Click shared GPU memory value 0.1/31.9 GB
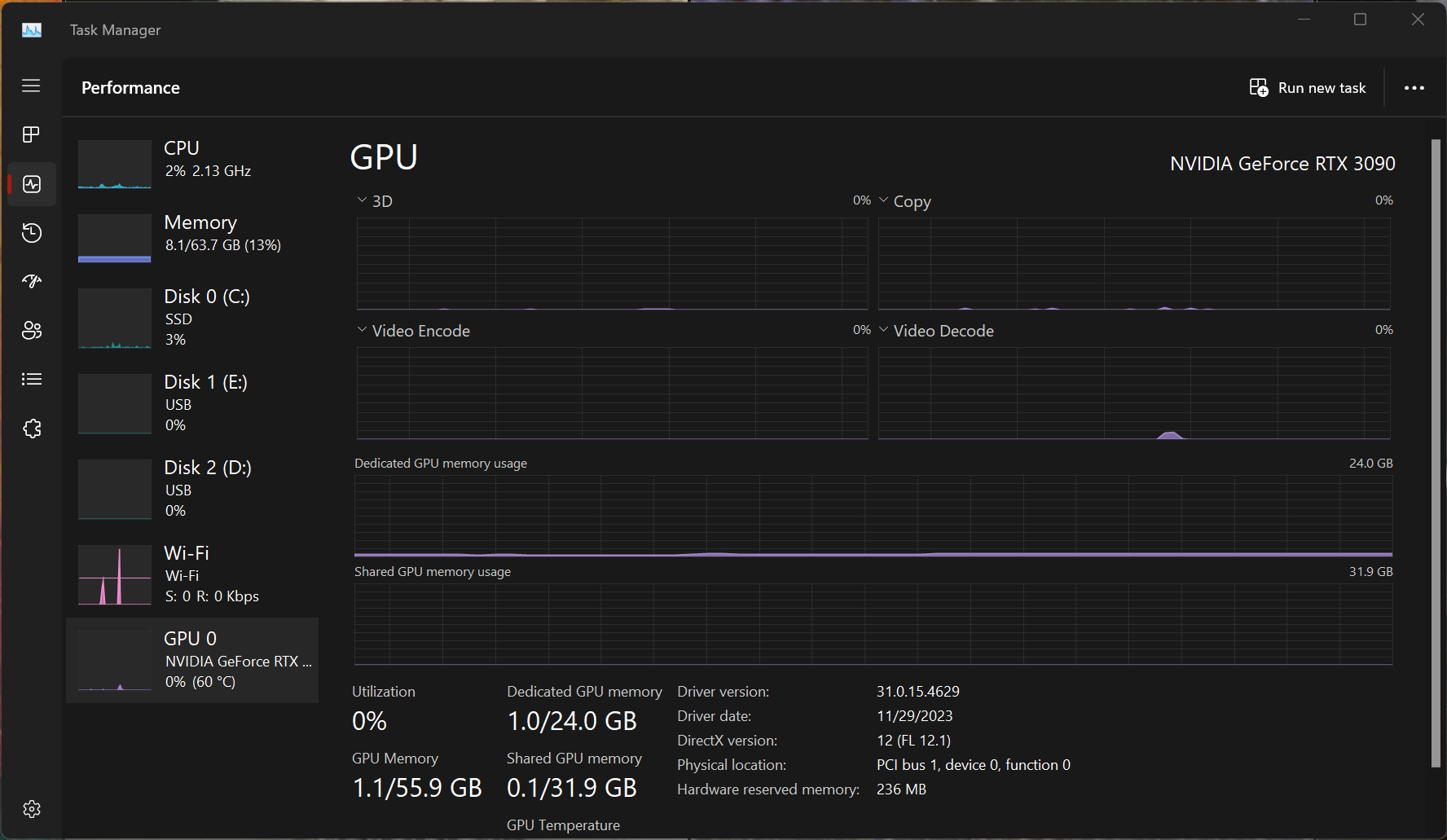This screenshot has height=840, width=1447. tap(572, 788)
